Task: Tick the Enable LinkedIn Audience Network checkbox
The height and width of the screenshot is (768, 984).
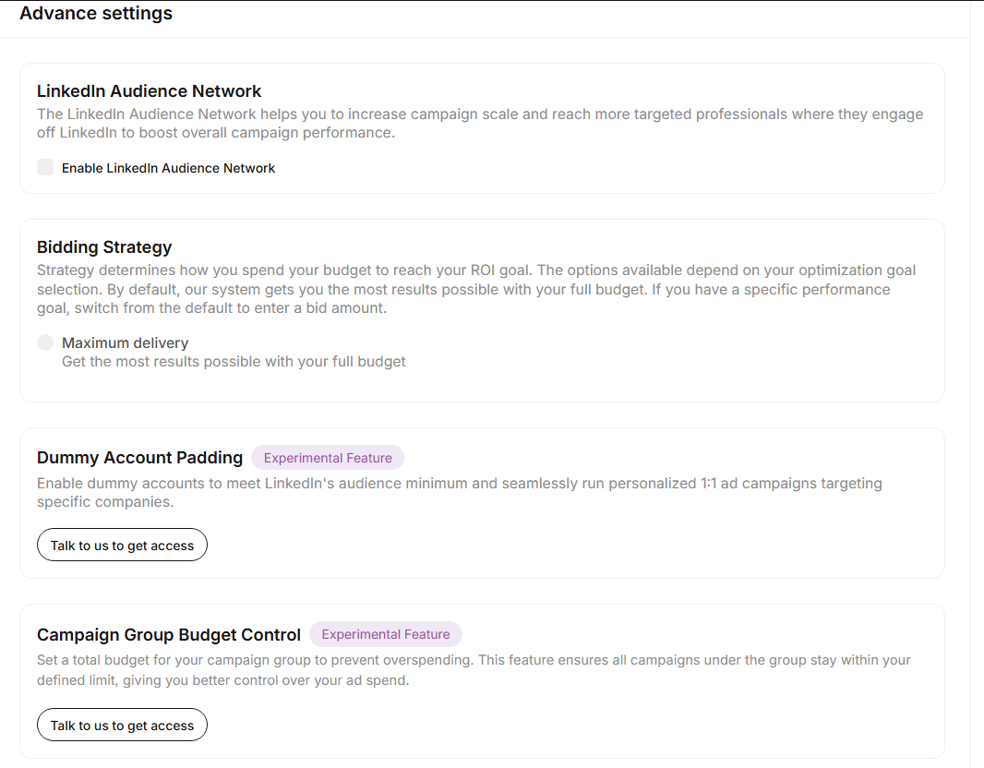Action: click(45, 167)
